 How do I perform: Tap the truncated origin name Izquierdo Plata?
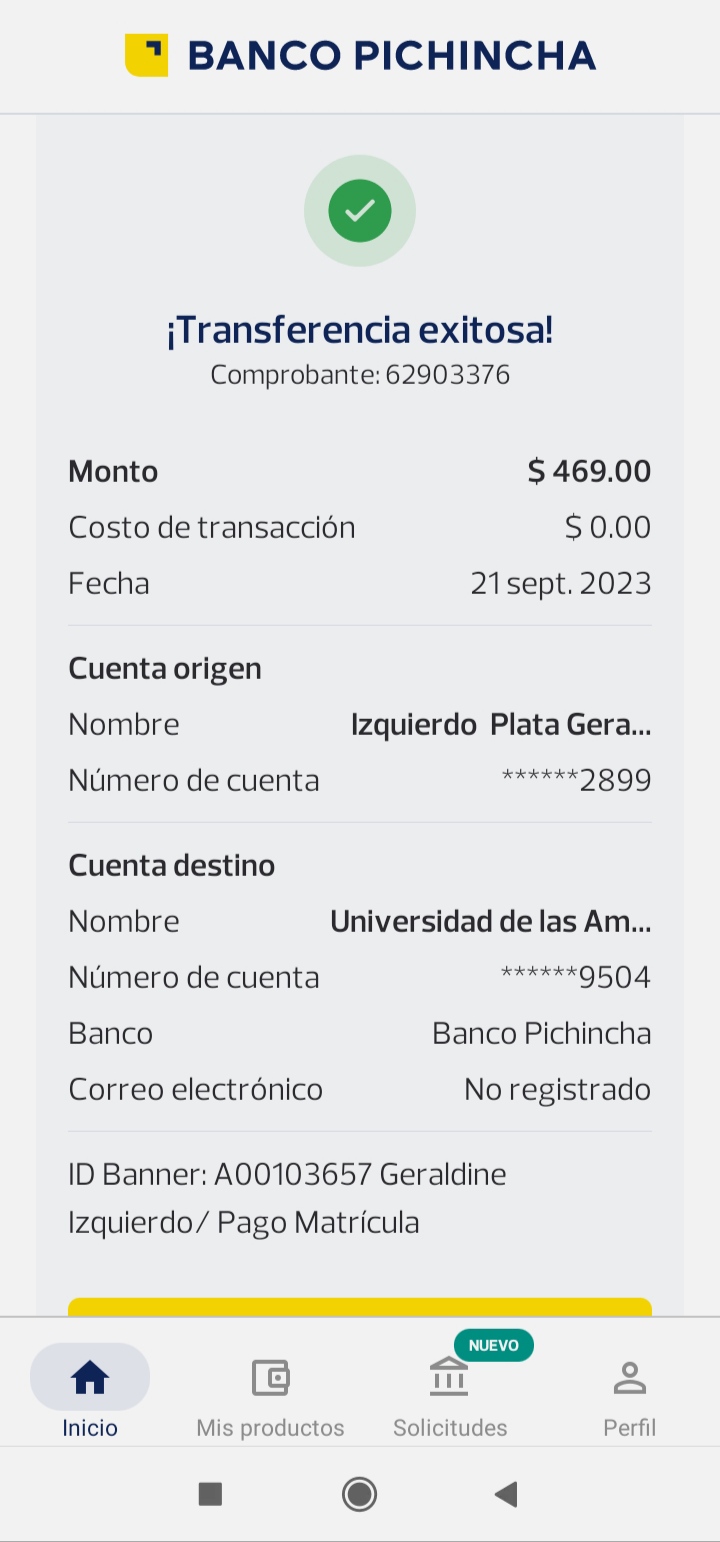[x=500, y=725]
